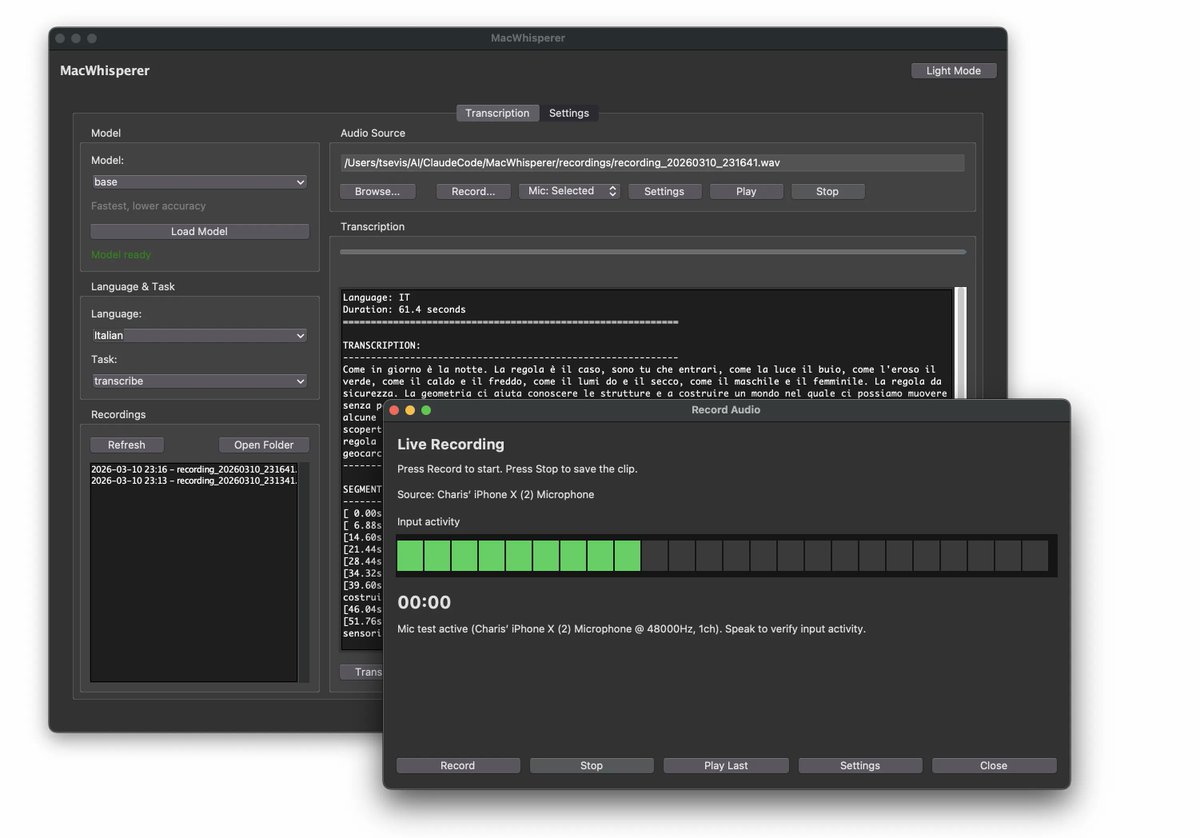Image resolution: width=1200 pixels, height=838 pixels.
Task: Click the Source: Charis' iPhone X text
Action: [x=496, y=495]
